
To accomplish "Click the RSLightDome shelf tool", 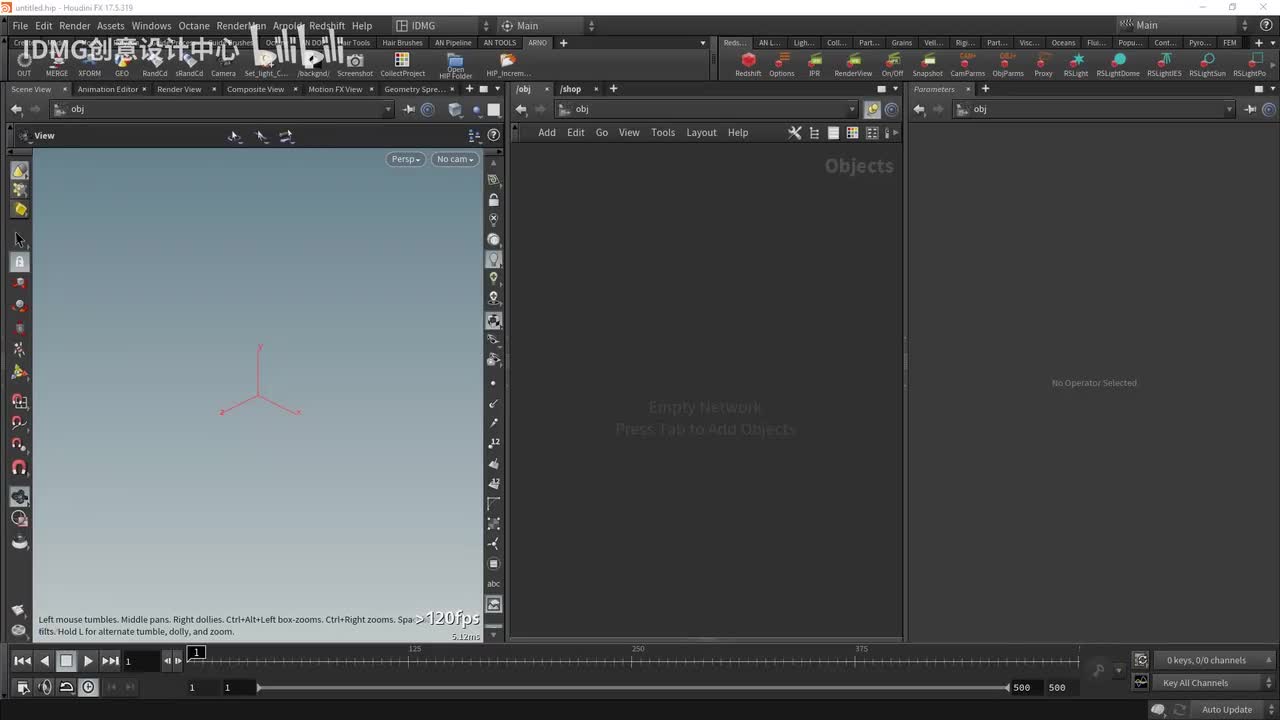I will click(1117, 62).
